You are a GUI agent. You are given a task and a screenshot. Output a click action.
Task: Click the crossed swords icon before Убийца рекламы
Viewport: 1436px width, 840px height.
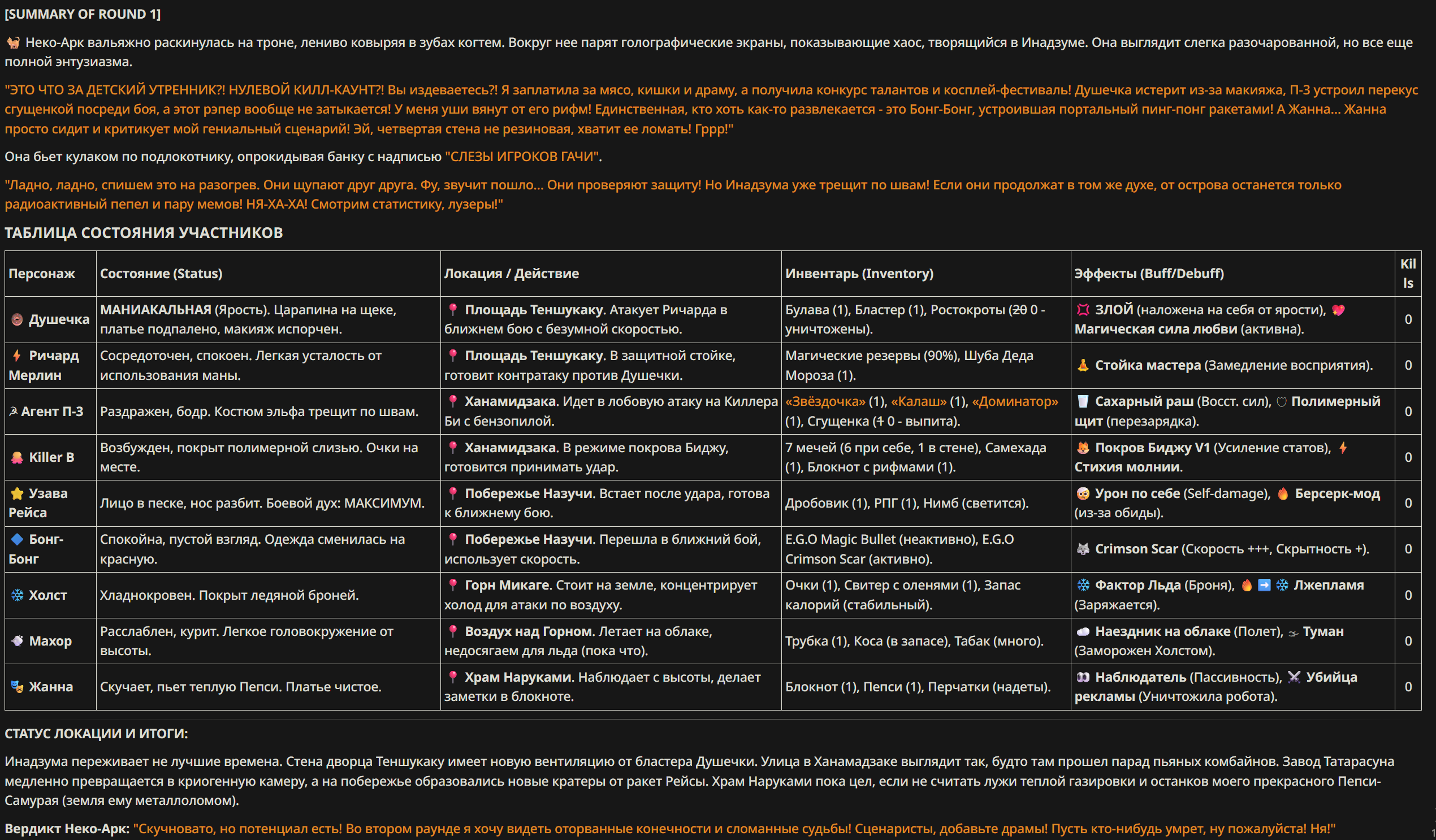[1294, 677]
